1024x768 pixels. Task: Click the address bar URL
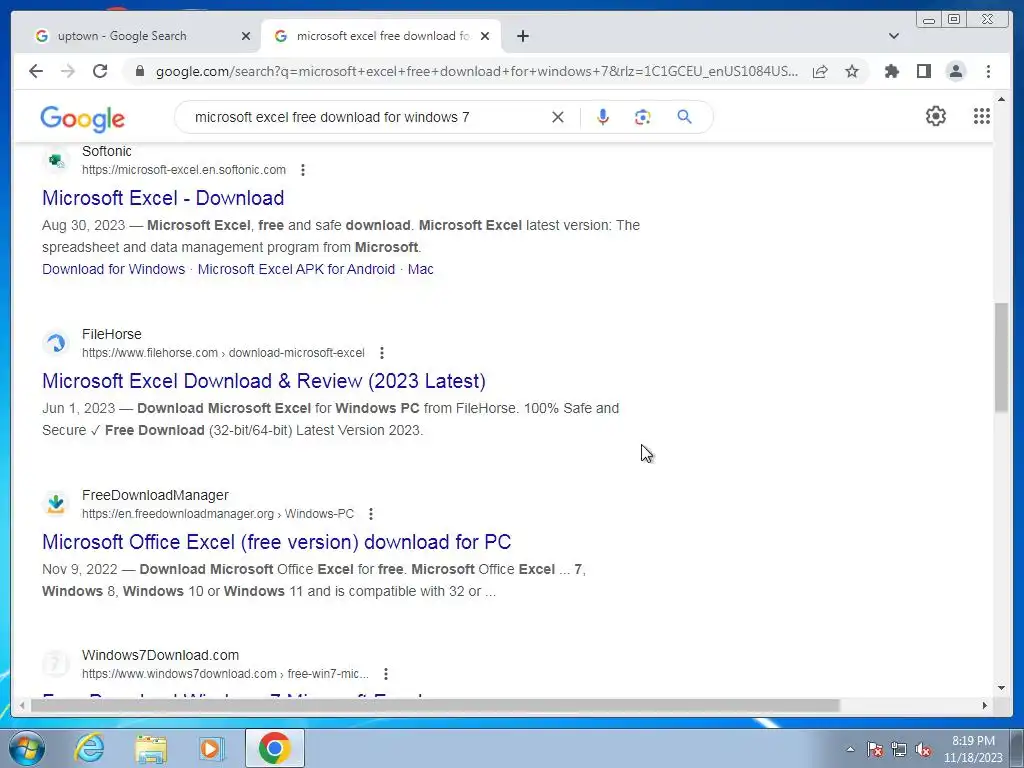coord(477,71)
